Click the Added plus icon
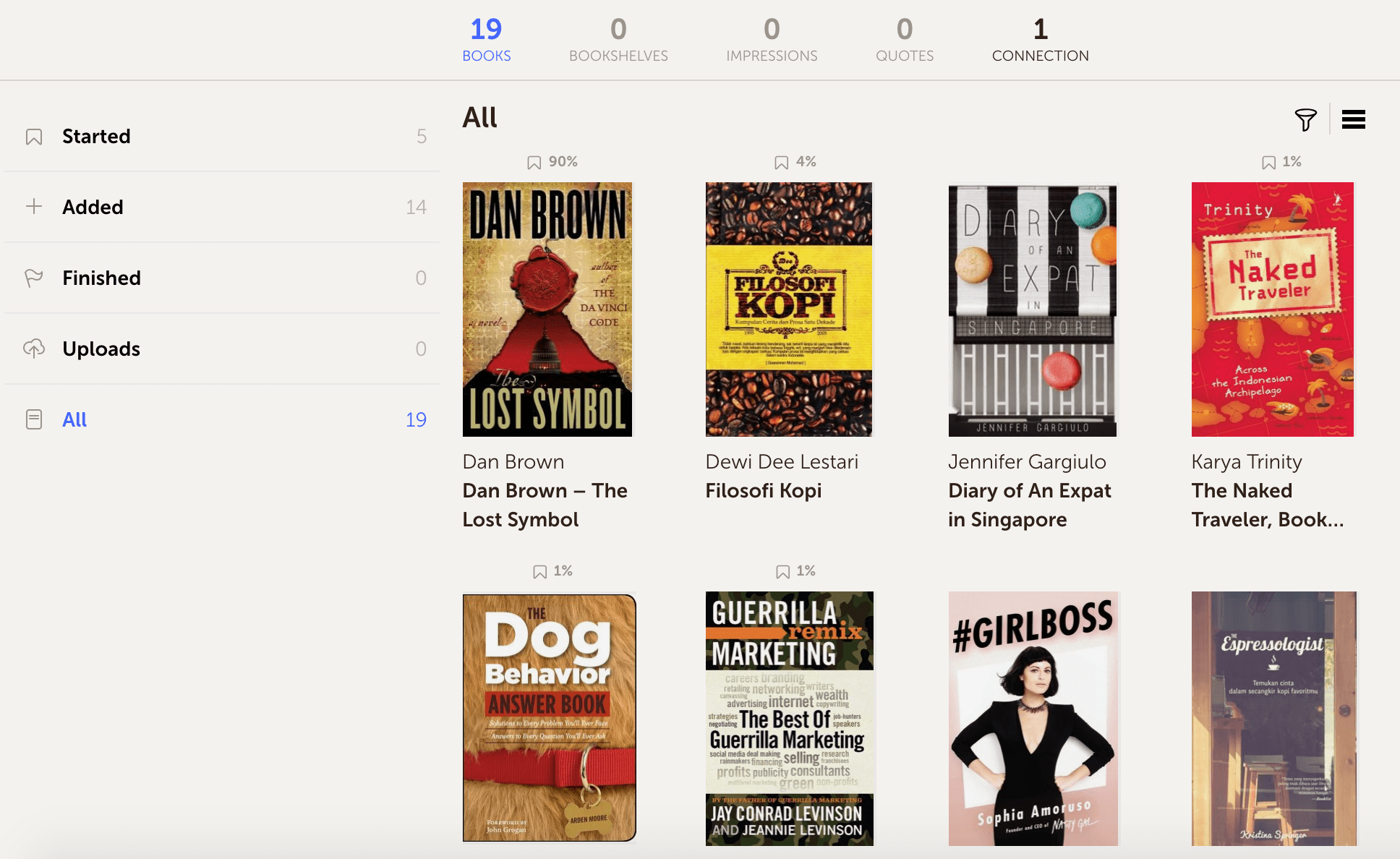This screenshot has width=1400, height=859. tap(34, 207)
